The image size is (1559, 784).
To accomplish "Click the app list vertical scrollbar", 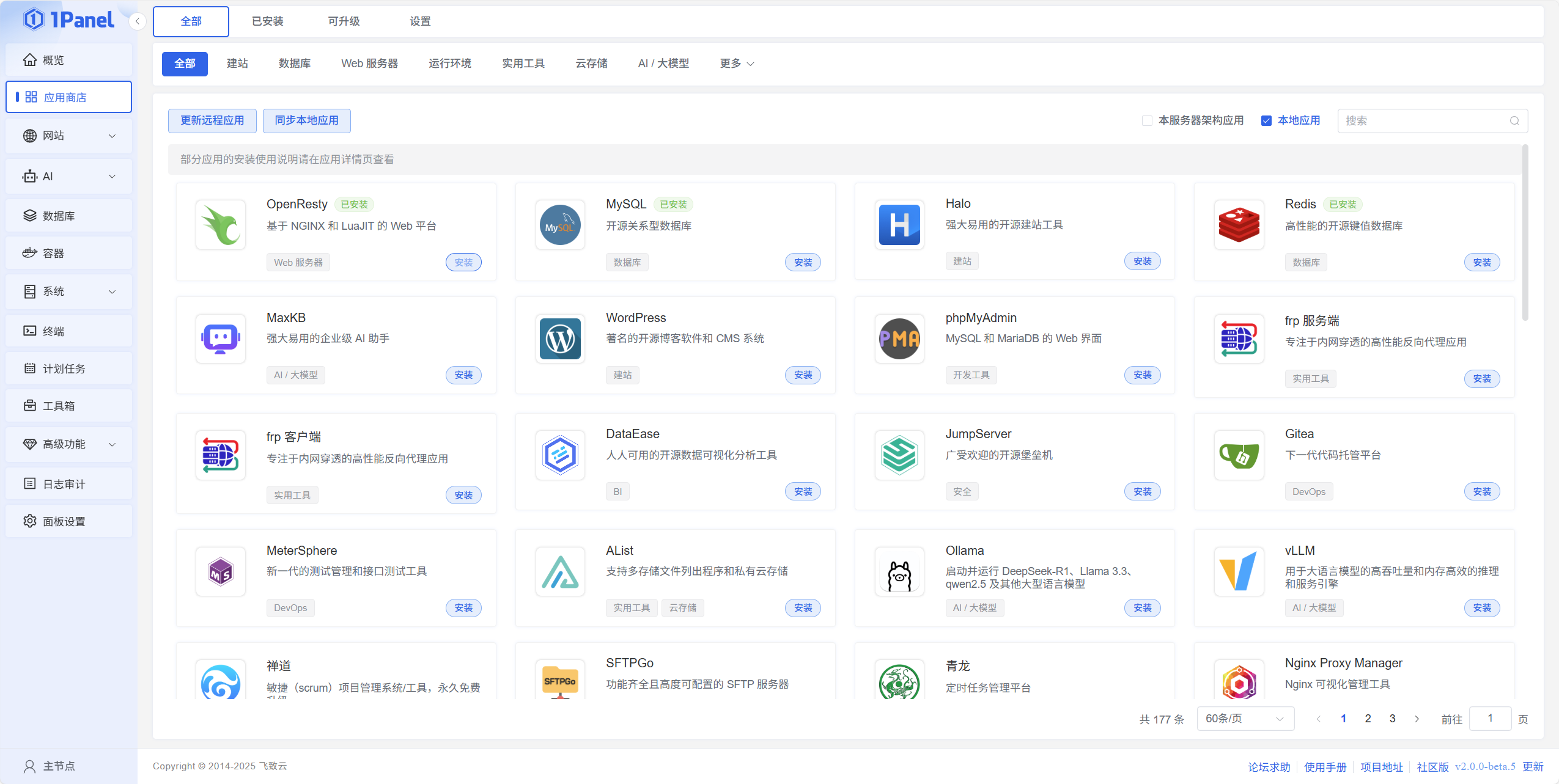I will click(1525, 232).
